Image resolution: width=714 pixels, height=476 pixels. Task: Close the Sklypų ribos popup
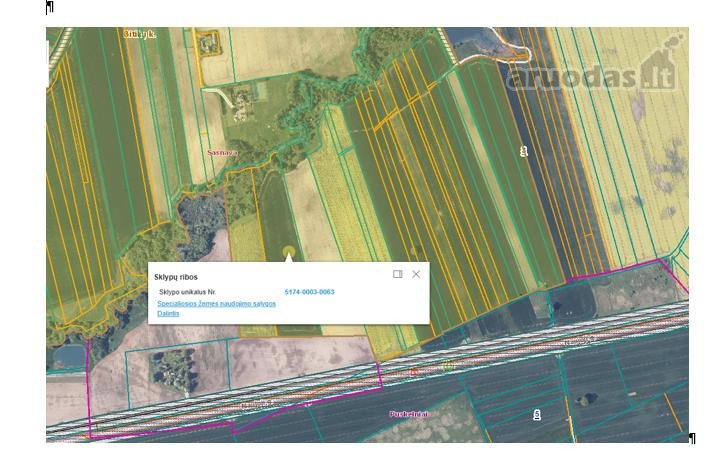[x=416, y=274]
